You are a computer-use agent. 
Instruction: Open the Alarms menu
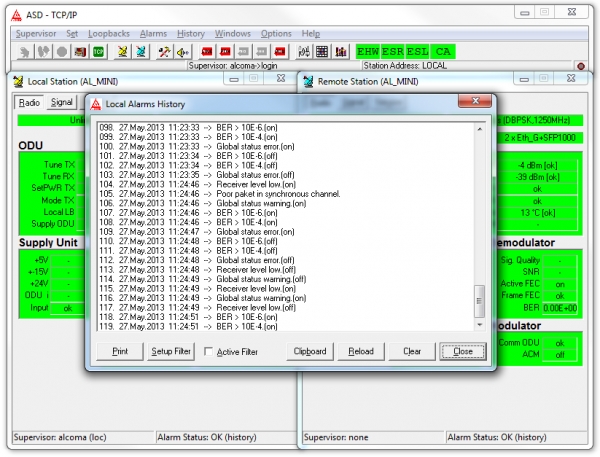point(153,33)
